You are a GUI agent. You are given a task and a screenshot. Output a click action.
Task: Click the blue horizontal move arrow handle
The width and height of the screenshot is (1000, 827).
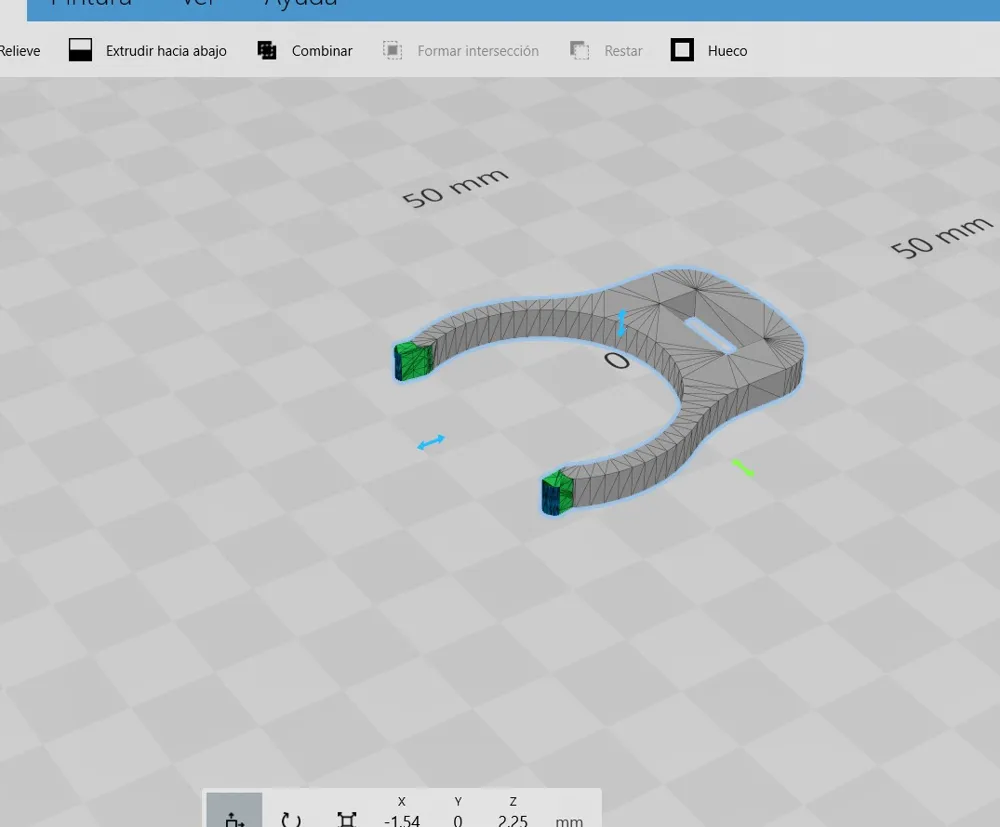430,442
